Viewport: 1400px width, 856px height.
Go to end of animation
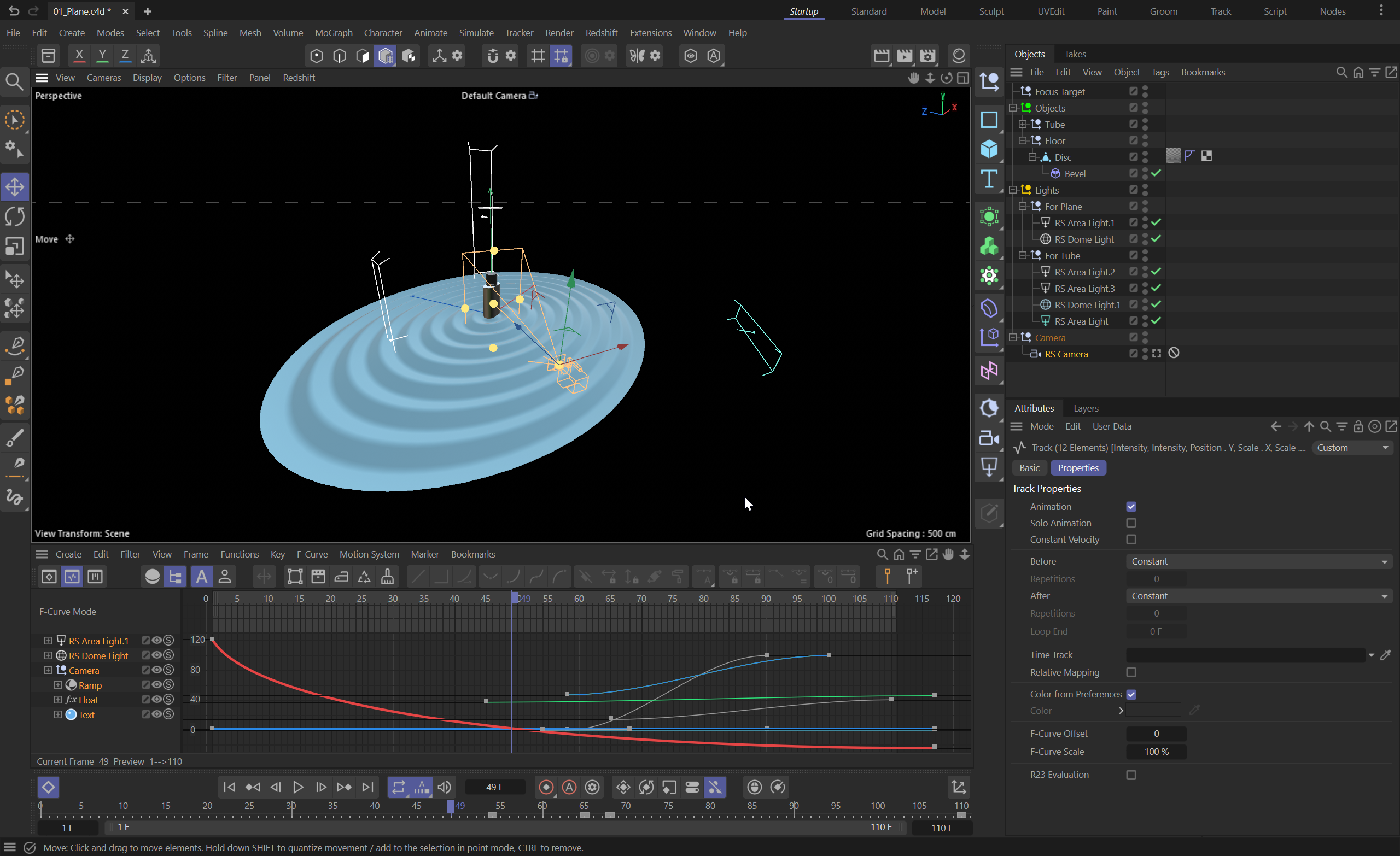click(368, 787)
